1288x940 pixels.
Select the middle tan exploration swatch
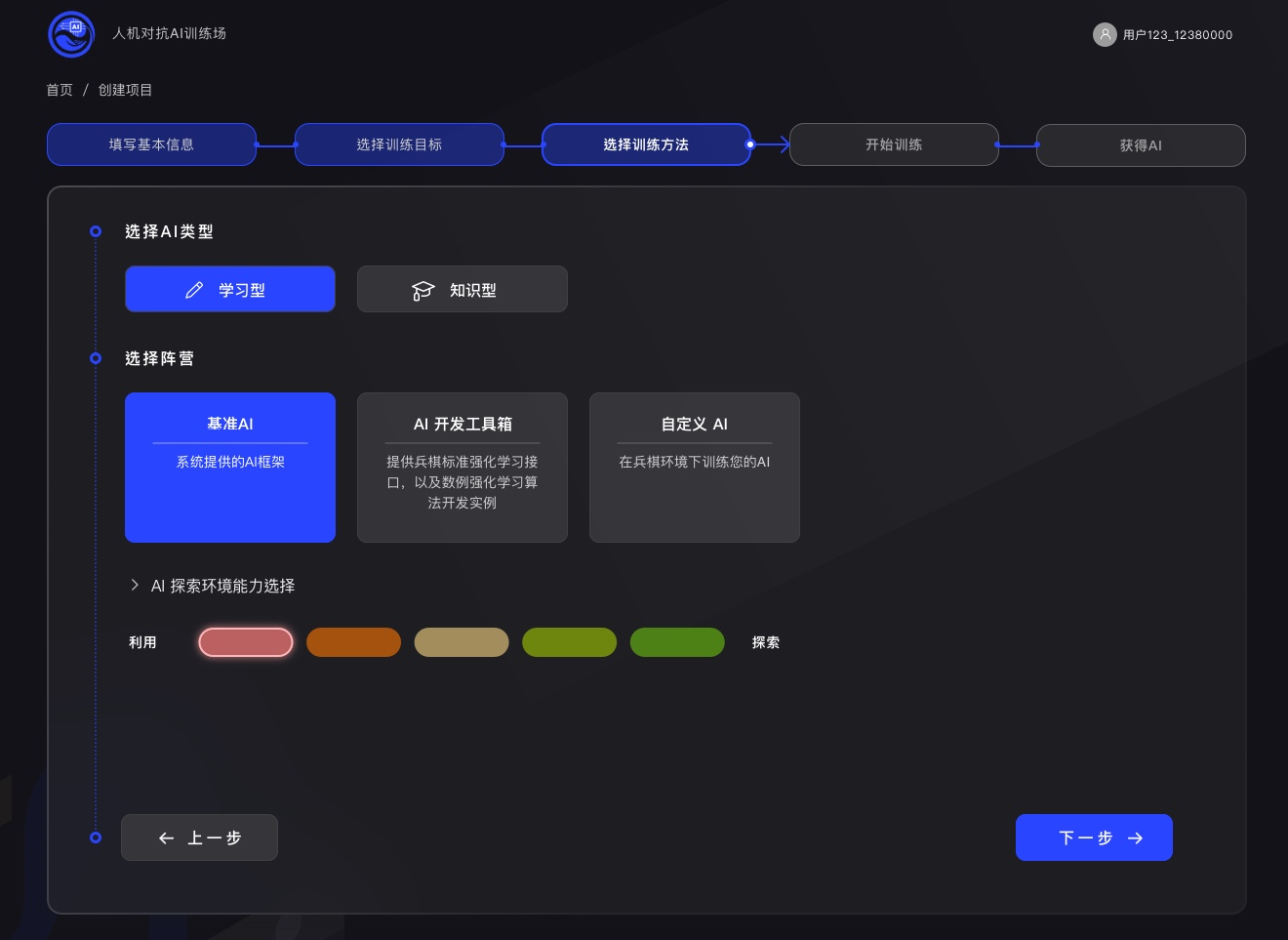(462, 642)
